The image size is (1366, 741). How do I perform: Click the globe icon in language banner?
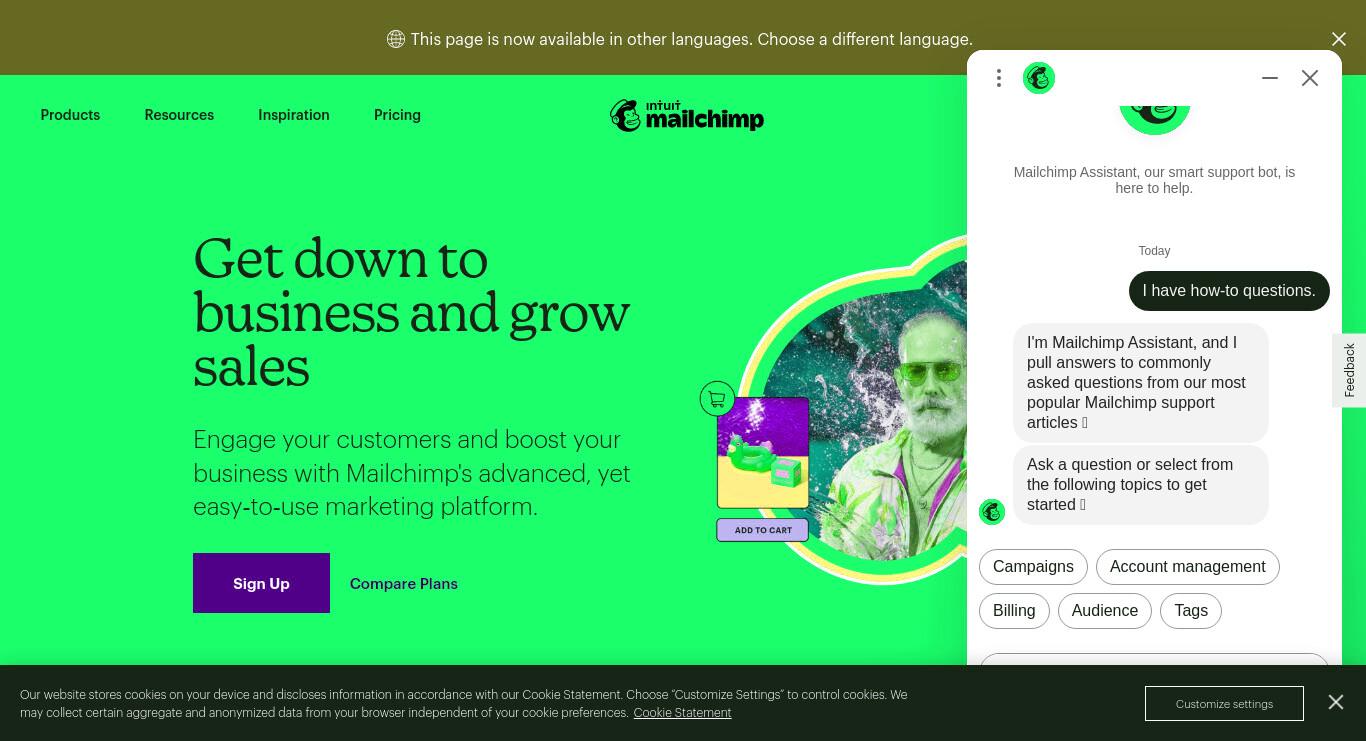[x=396, y=39]
